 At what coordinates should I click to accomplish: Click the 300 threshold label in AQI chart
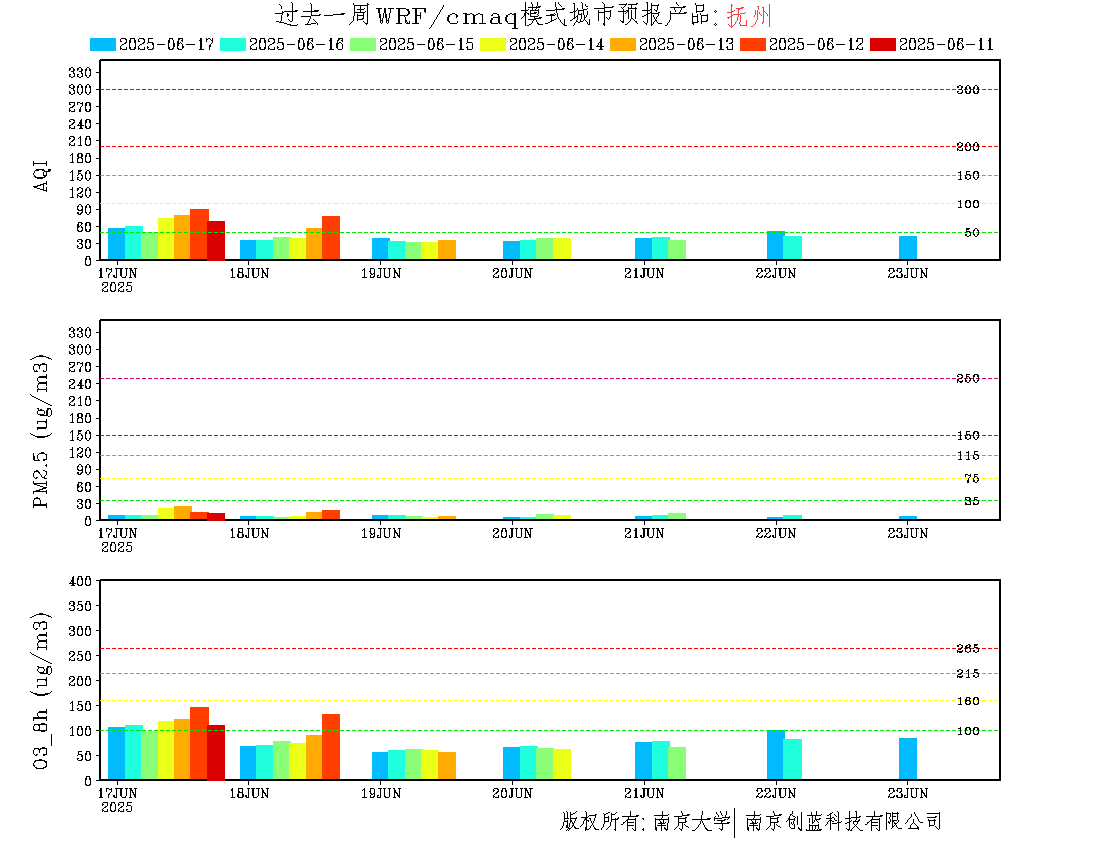click(968, 90)
